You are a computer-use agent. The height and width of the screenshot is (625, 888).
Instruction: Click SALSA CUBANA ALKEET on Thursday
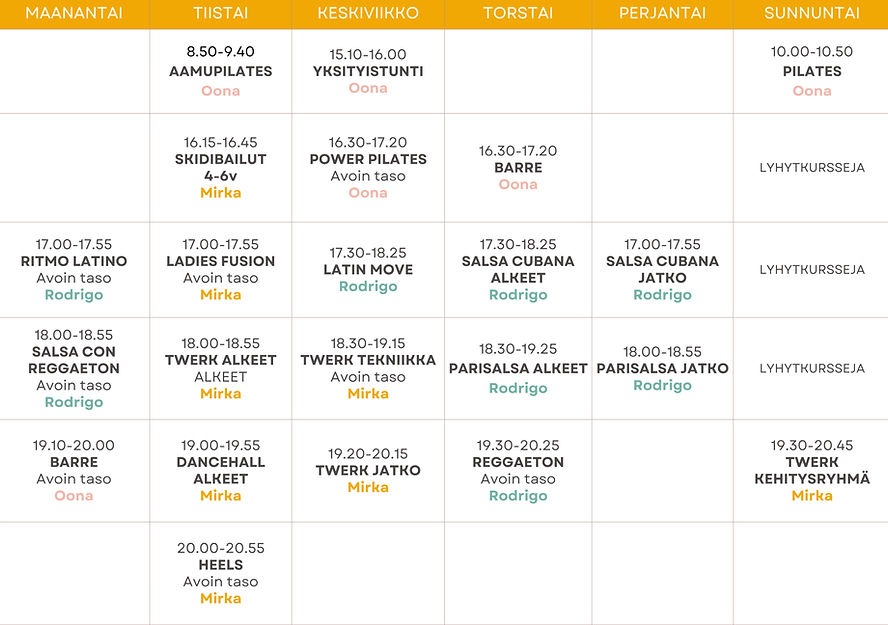[x=518, y=269]
